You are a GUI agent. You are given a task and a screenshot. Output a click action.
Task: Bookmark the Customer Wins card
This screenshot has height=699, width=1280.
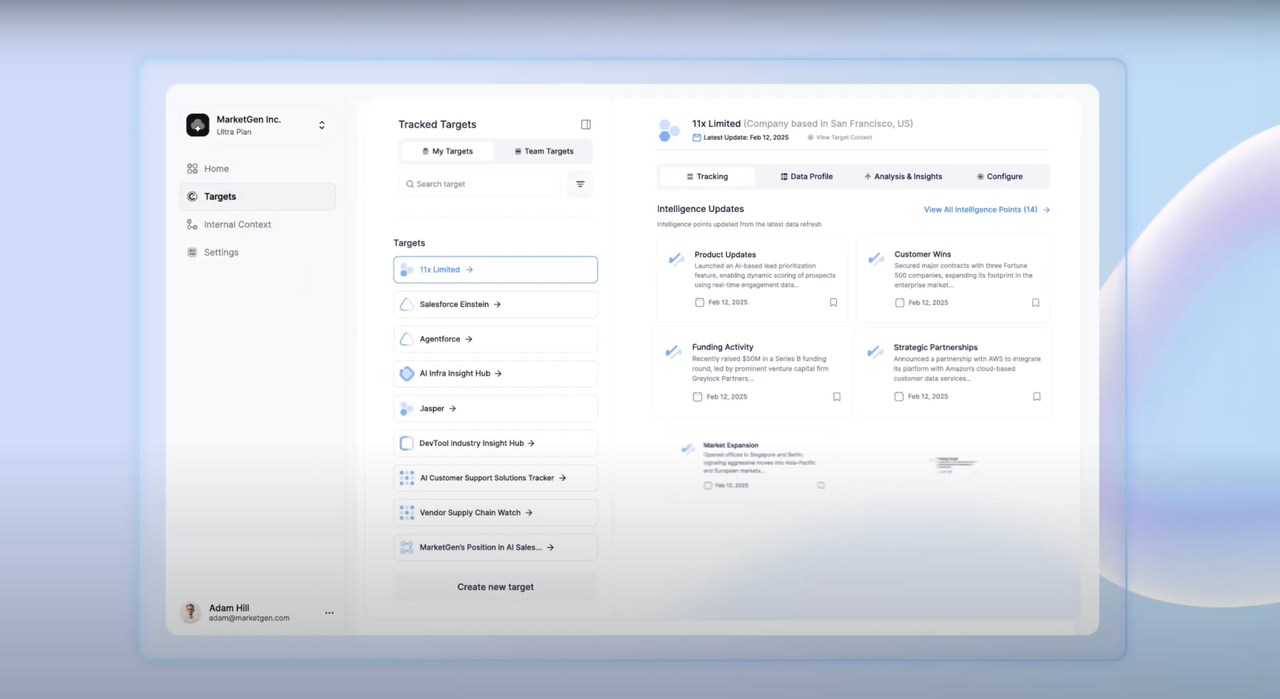coord(1036,303)
